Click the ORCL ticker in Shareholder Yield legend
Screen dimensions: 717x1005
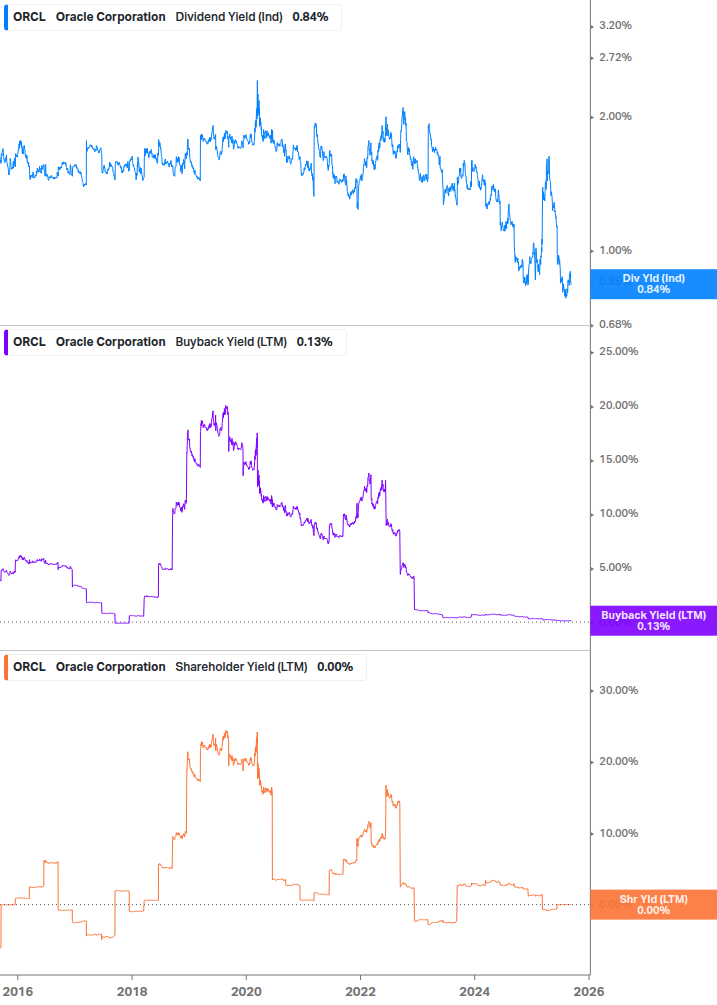pyautogui.click(x=29, y=667)
